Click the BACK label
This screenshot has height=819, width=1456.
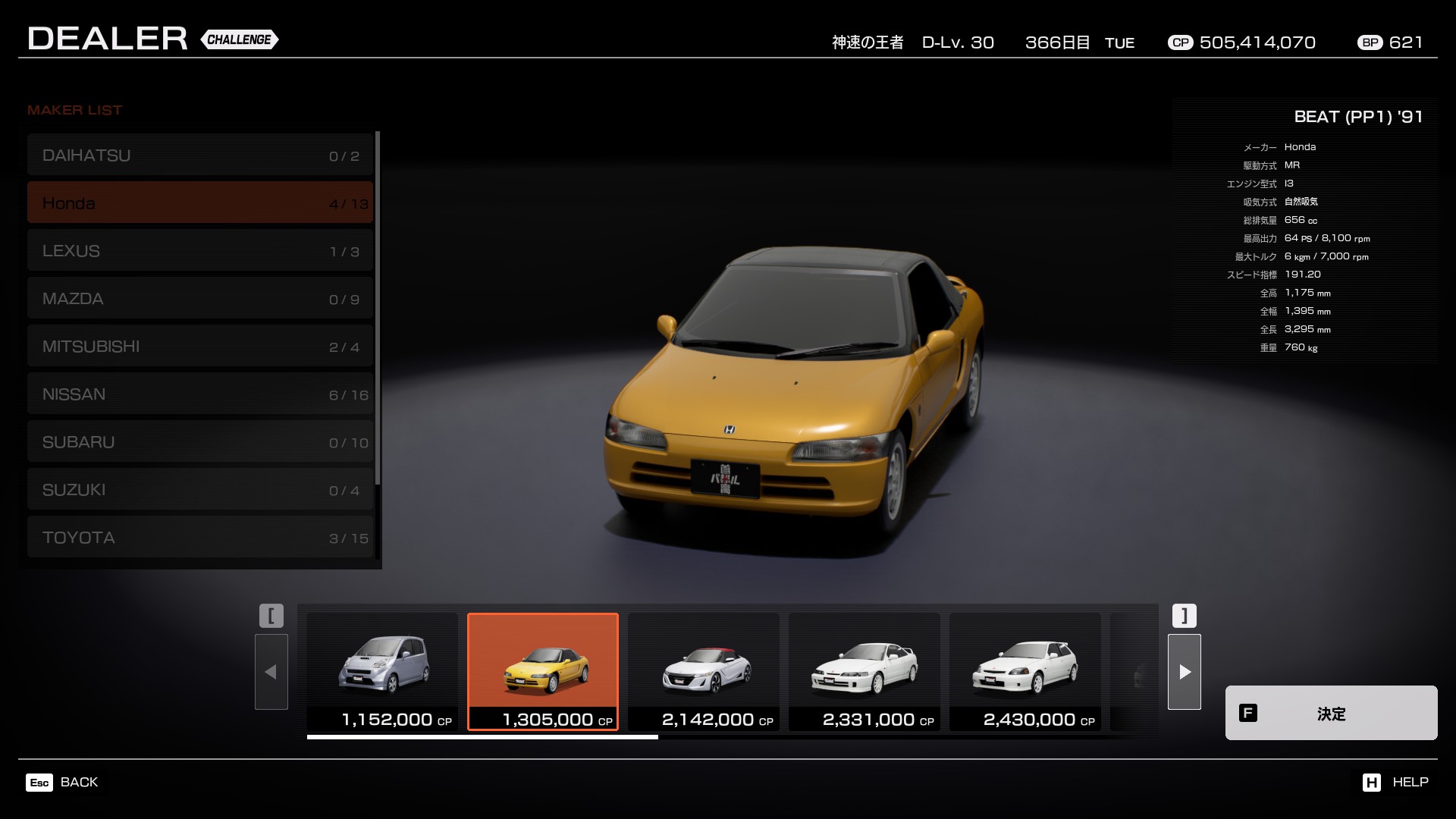click(79, 782)
